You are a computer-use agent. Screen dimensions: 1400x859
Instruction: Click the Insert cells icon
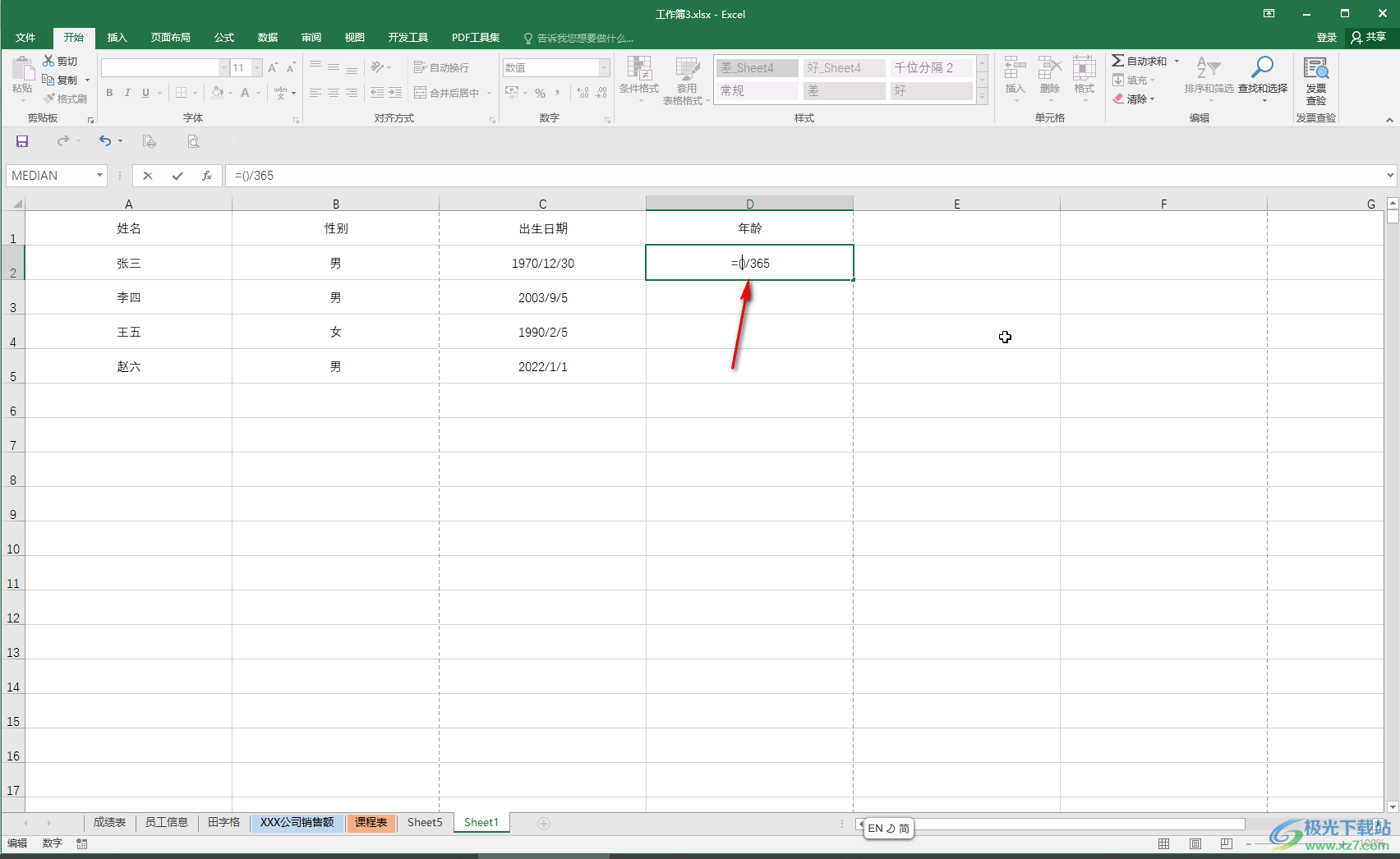coord(1015,68)
